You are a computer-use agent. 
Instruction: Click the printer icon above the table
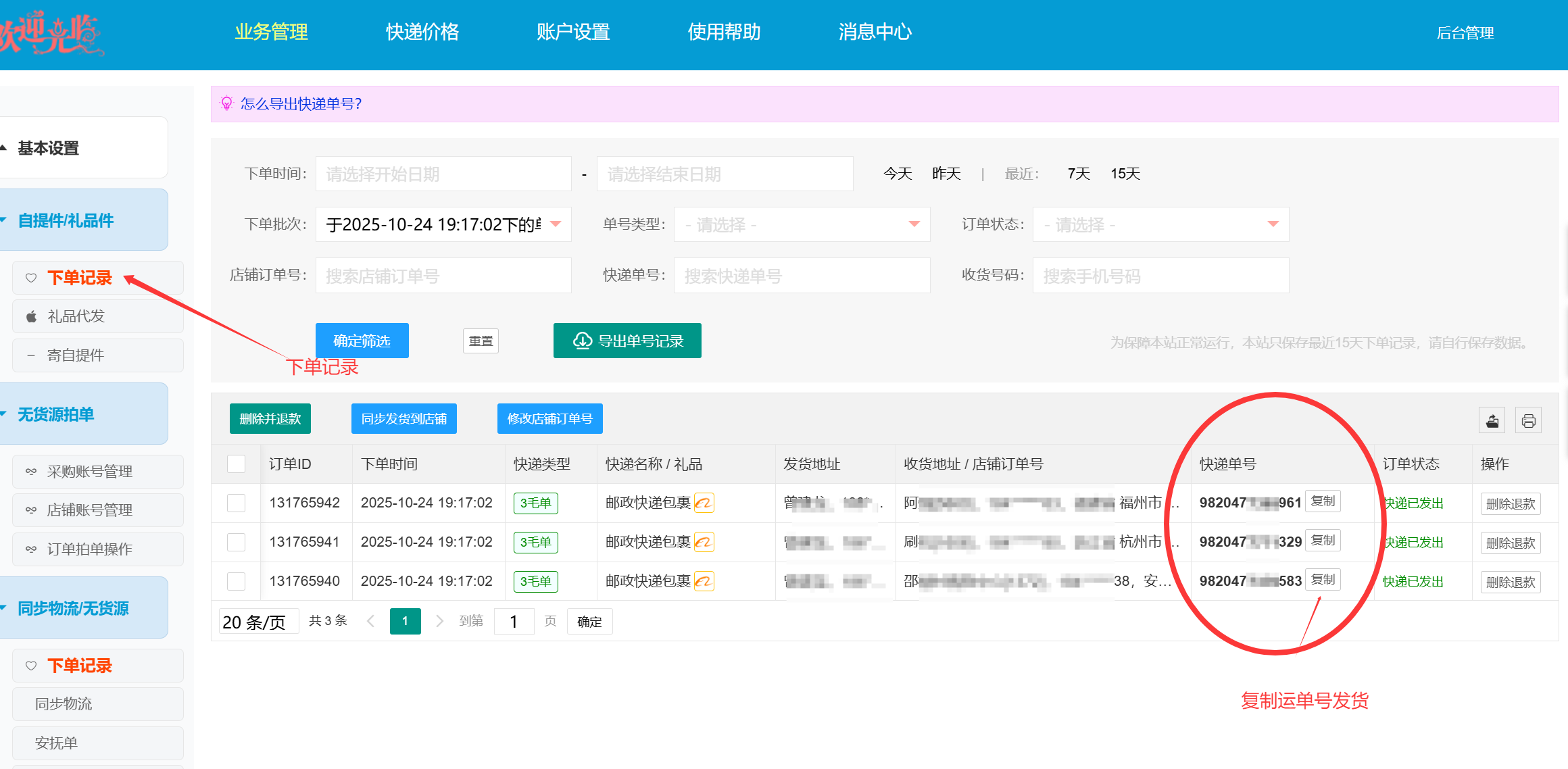click(x=1528, y=421)
